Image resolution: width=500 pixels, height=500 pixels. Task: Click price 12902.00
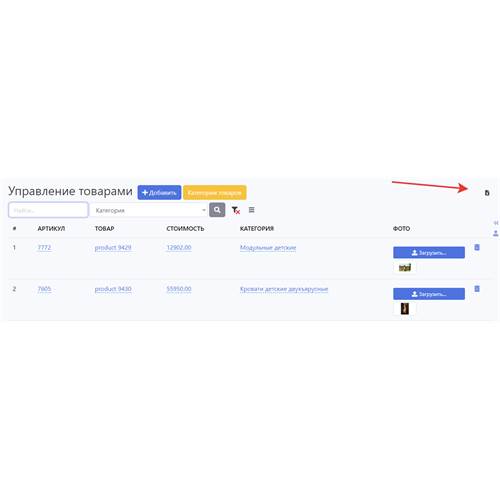coord(179,248)
